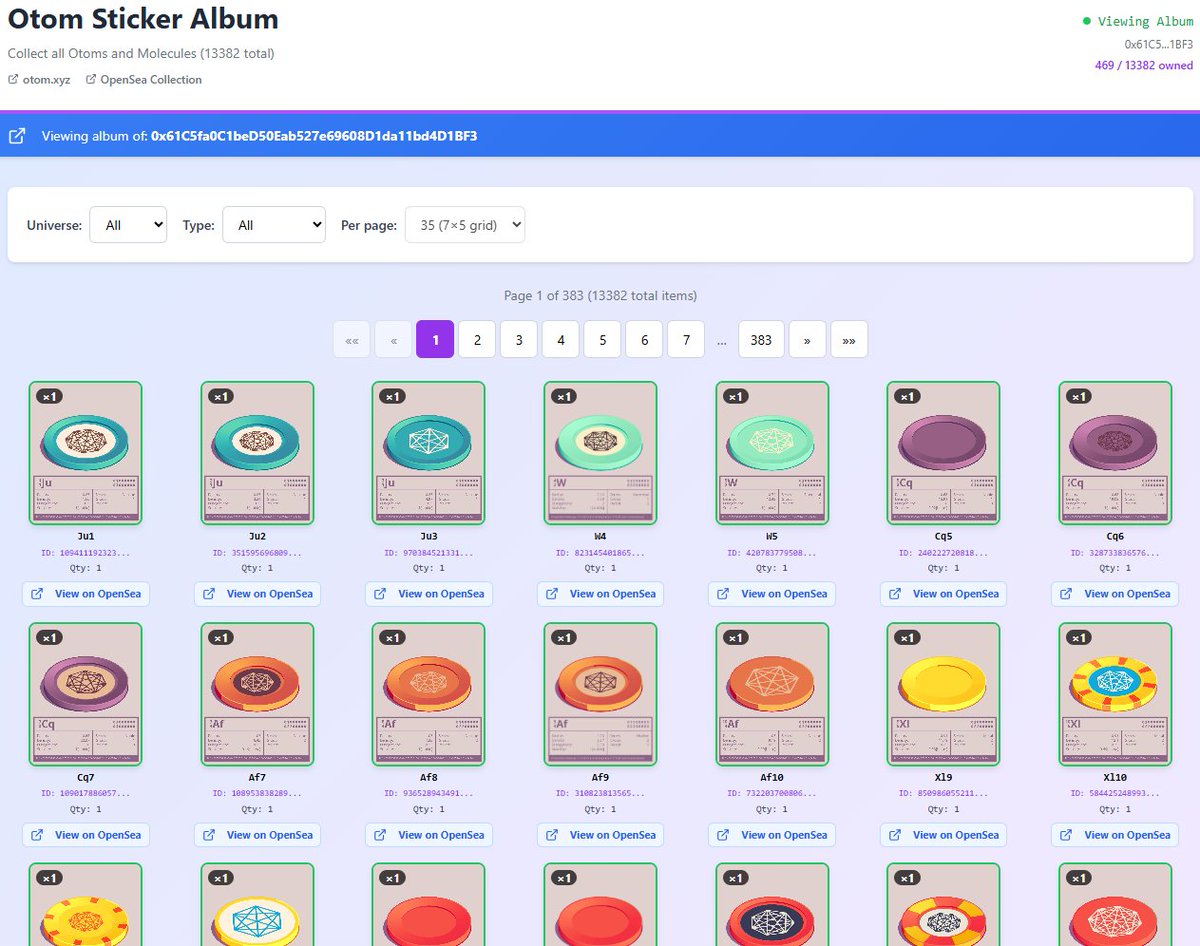Open the Ju2 sticker card
This screenshot has height=946, width=1200.
(257, 453)
